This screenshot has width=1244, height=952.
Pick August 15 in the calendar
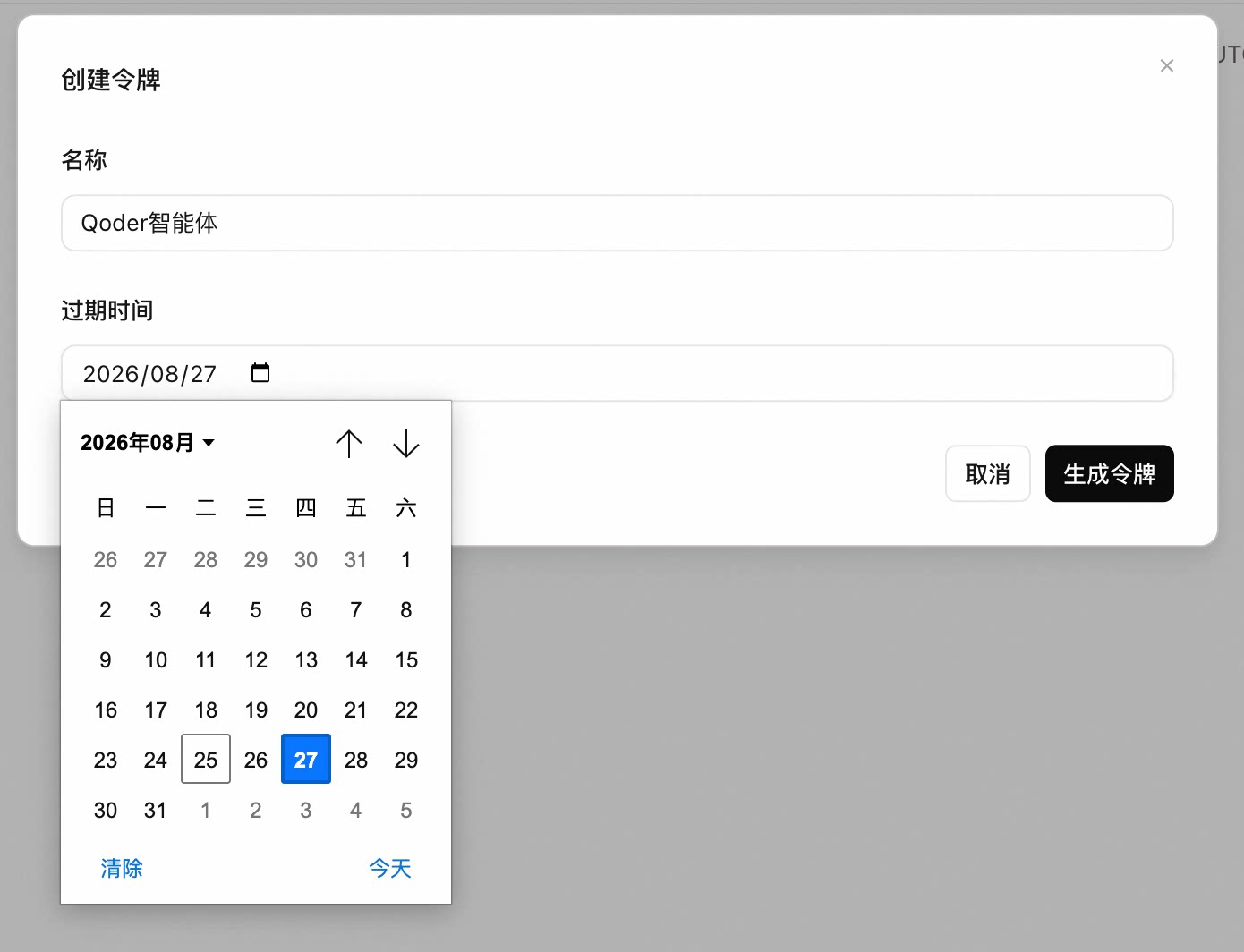[406, 659]
